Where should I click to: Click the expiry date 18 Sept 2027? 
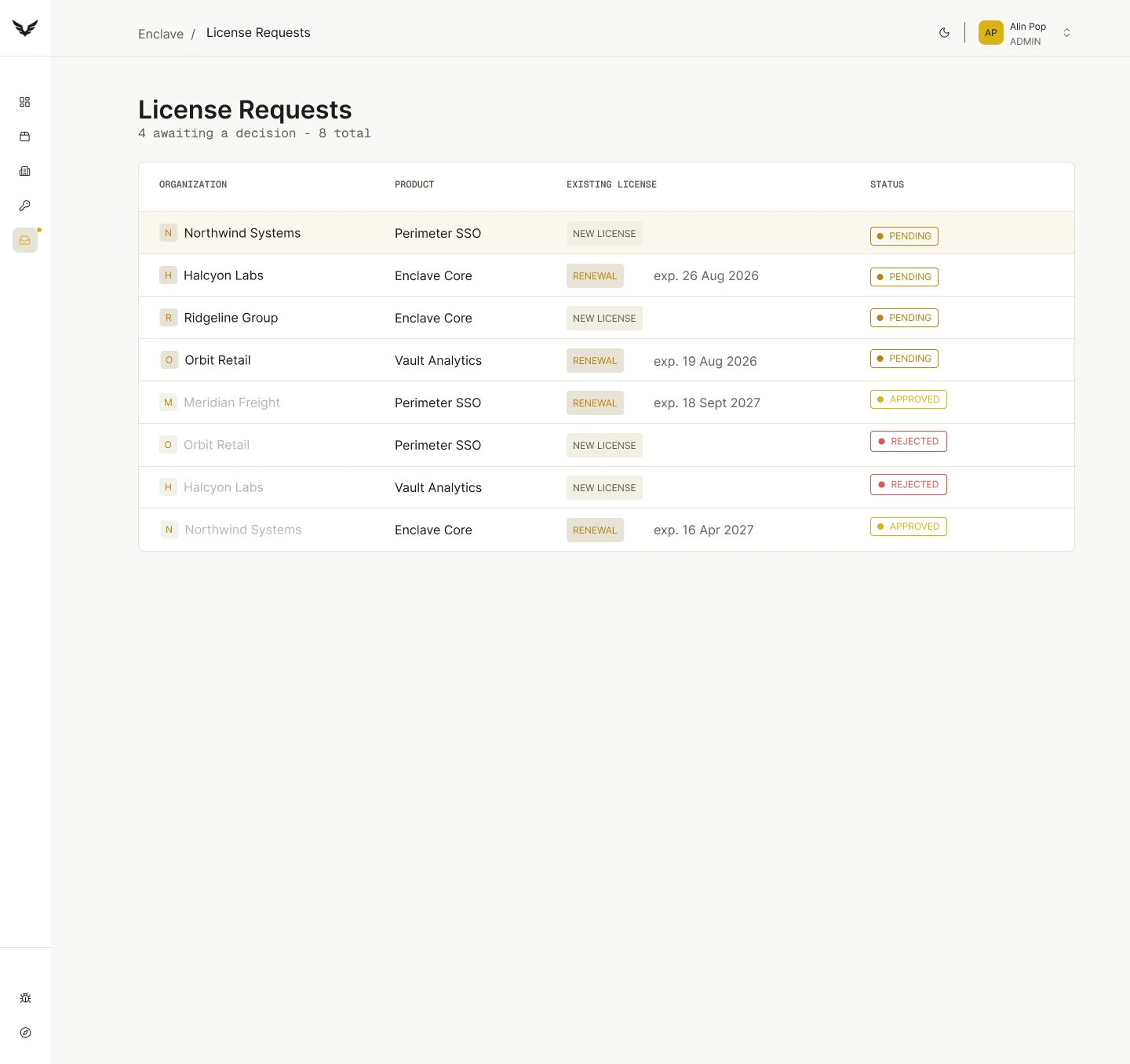(x=707, y=403)
